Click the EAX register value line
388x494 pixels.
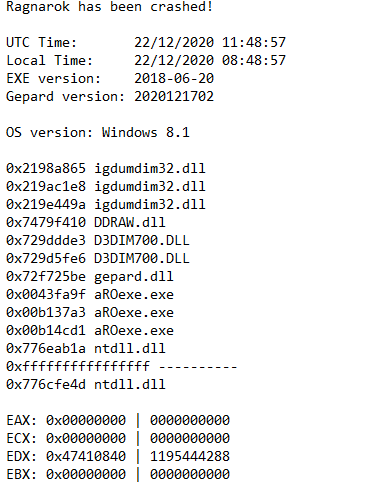pos(118,420)
